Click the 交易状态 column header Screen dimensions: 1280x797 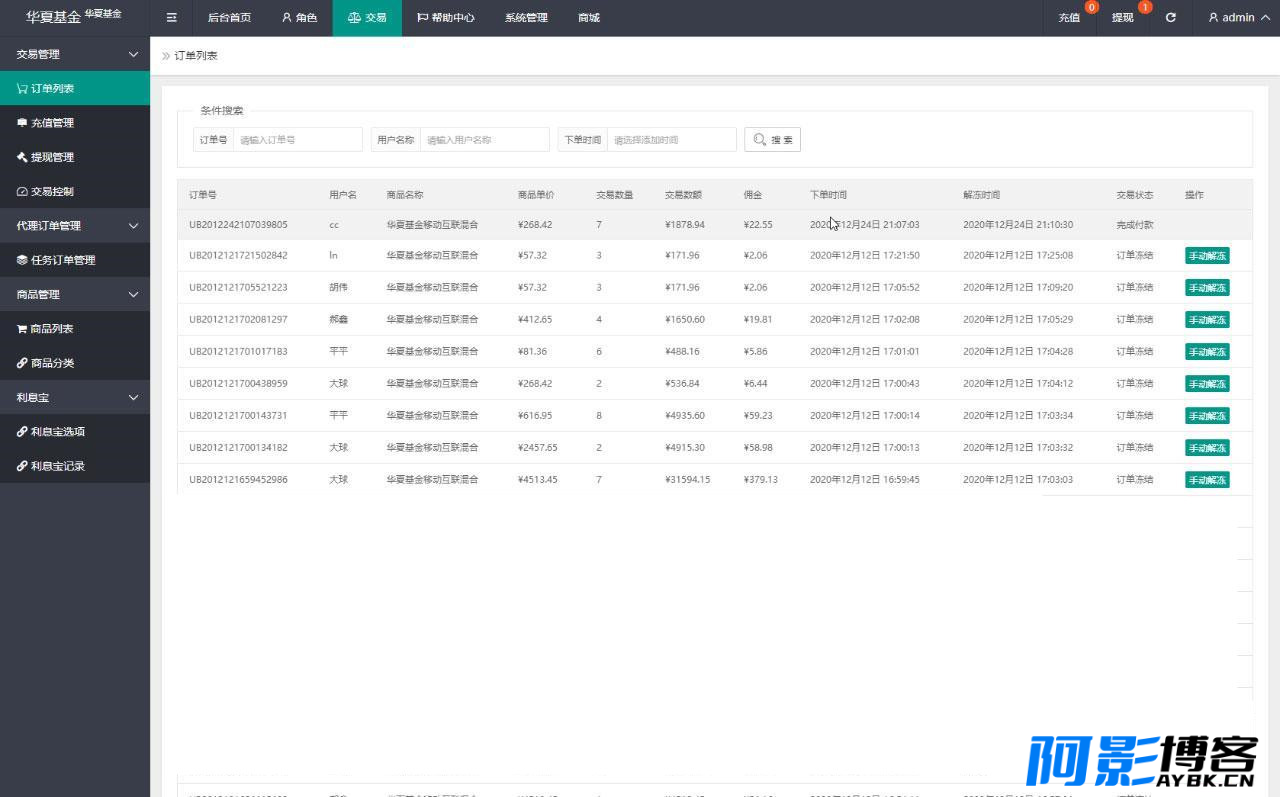1135,195
